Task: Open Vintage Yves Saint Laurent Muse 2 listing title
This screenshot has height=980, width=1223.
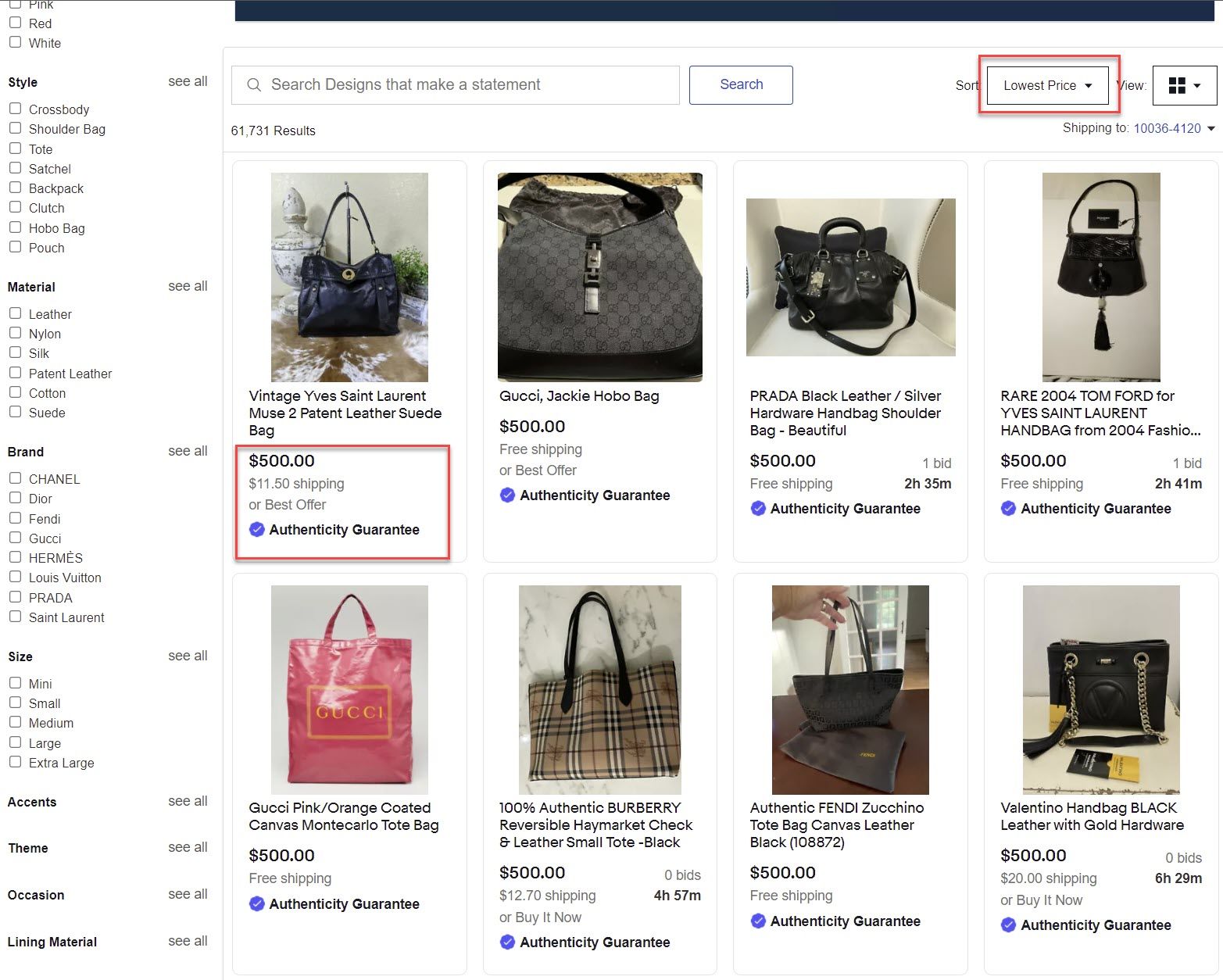Action: click(345, 413)
